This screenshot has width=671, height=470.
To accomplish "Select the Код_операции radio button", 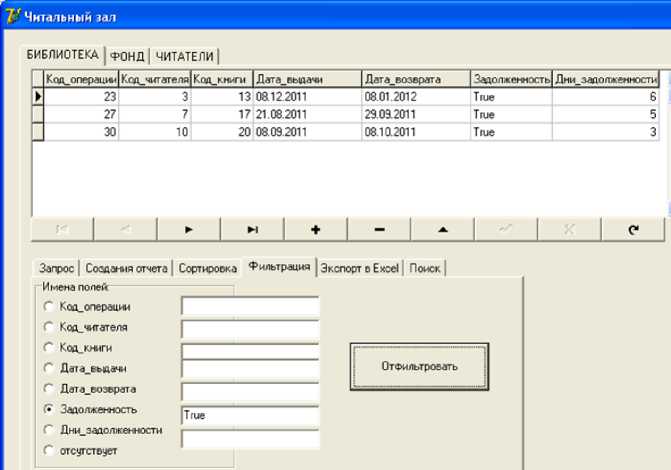I will [48, 306].
